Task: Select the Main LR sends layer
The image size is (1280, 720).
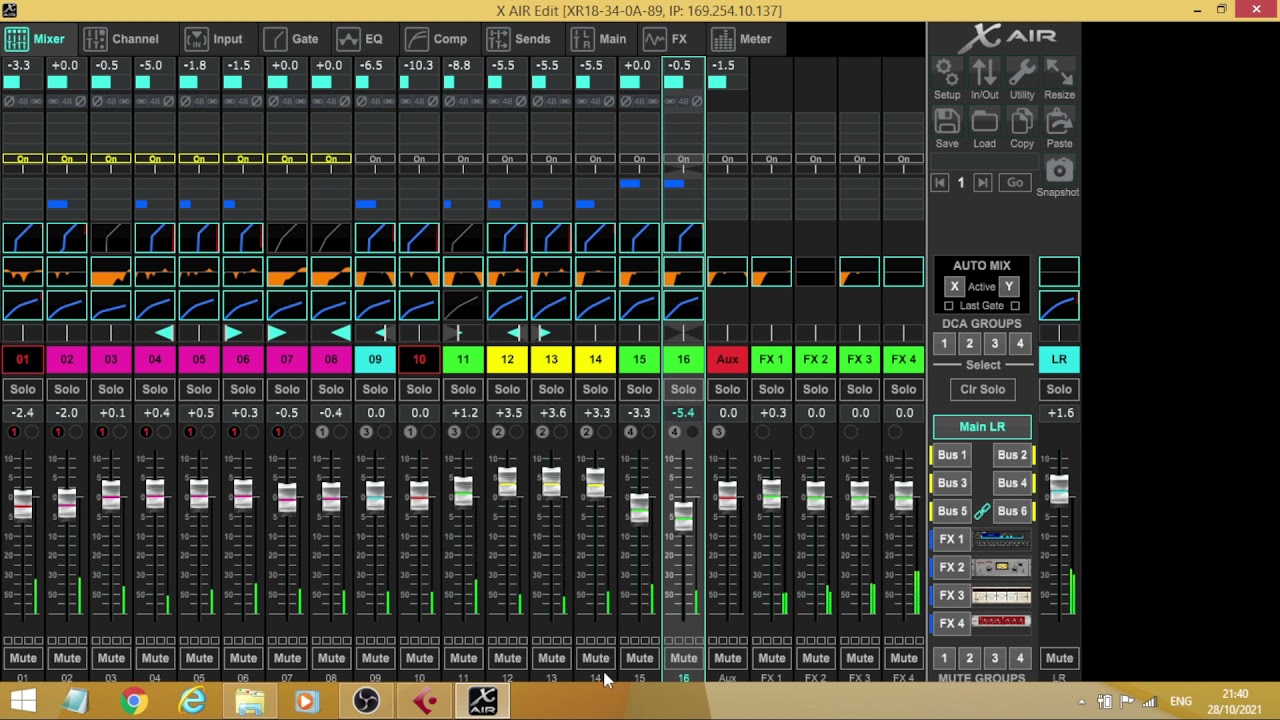Action: coord(982,427)
